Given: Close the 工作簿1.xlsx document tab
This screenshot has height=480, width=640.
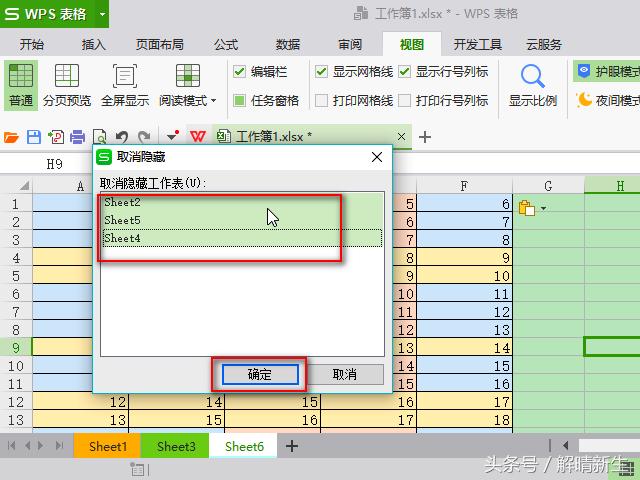Looking at the screenshot, I should click(401, 136).
